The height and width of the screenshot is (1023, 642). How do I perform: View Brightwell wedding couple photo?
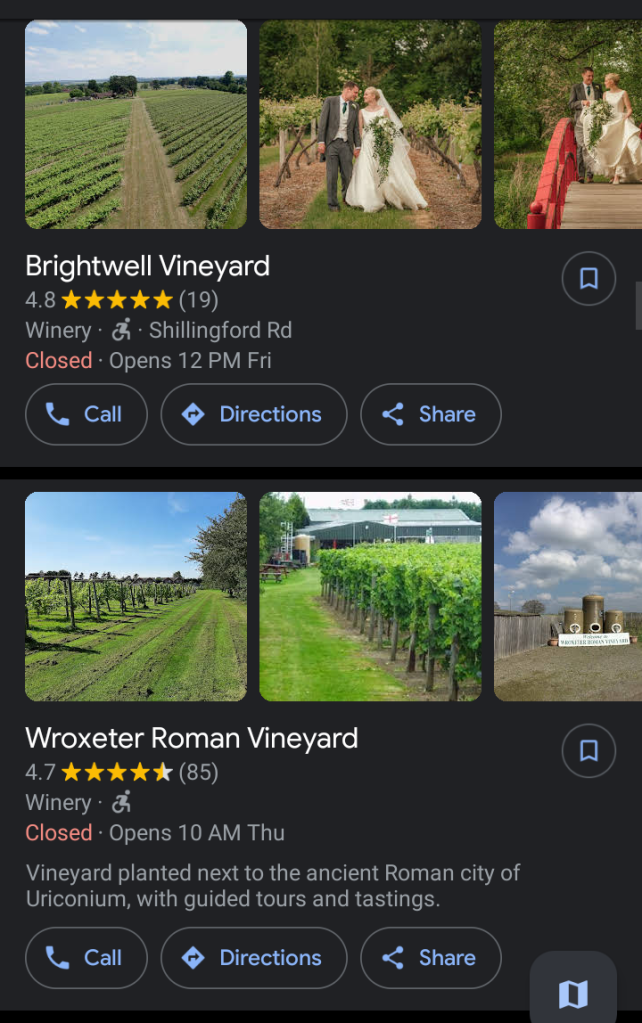(370, 124)
